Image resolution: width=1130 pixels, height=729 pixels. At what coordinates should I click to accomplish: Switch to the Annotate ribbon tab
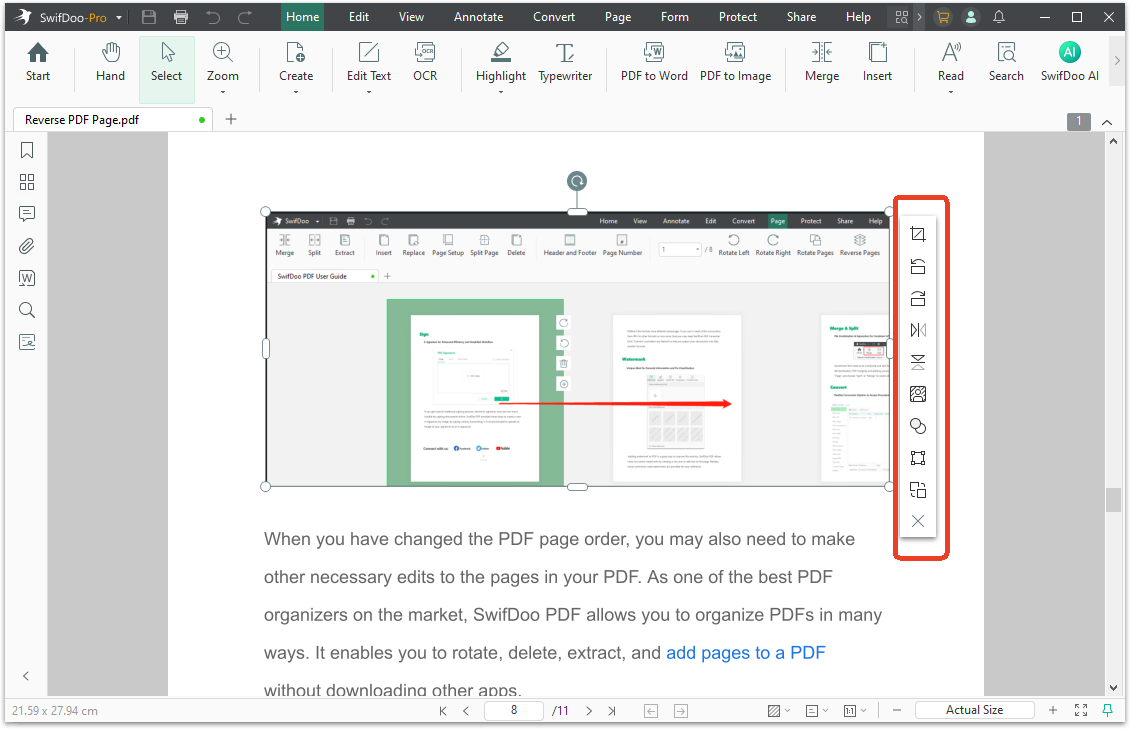479,17
